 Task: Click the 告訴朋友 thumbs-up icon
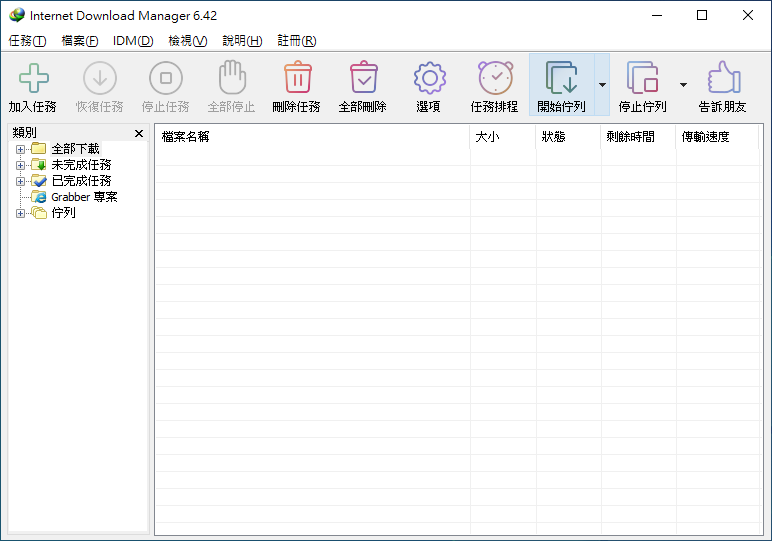(x=723, y=78)
